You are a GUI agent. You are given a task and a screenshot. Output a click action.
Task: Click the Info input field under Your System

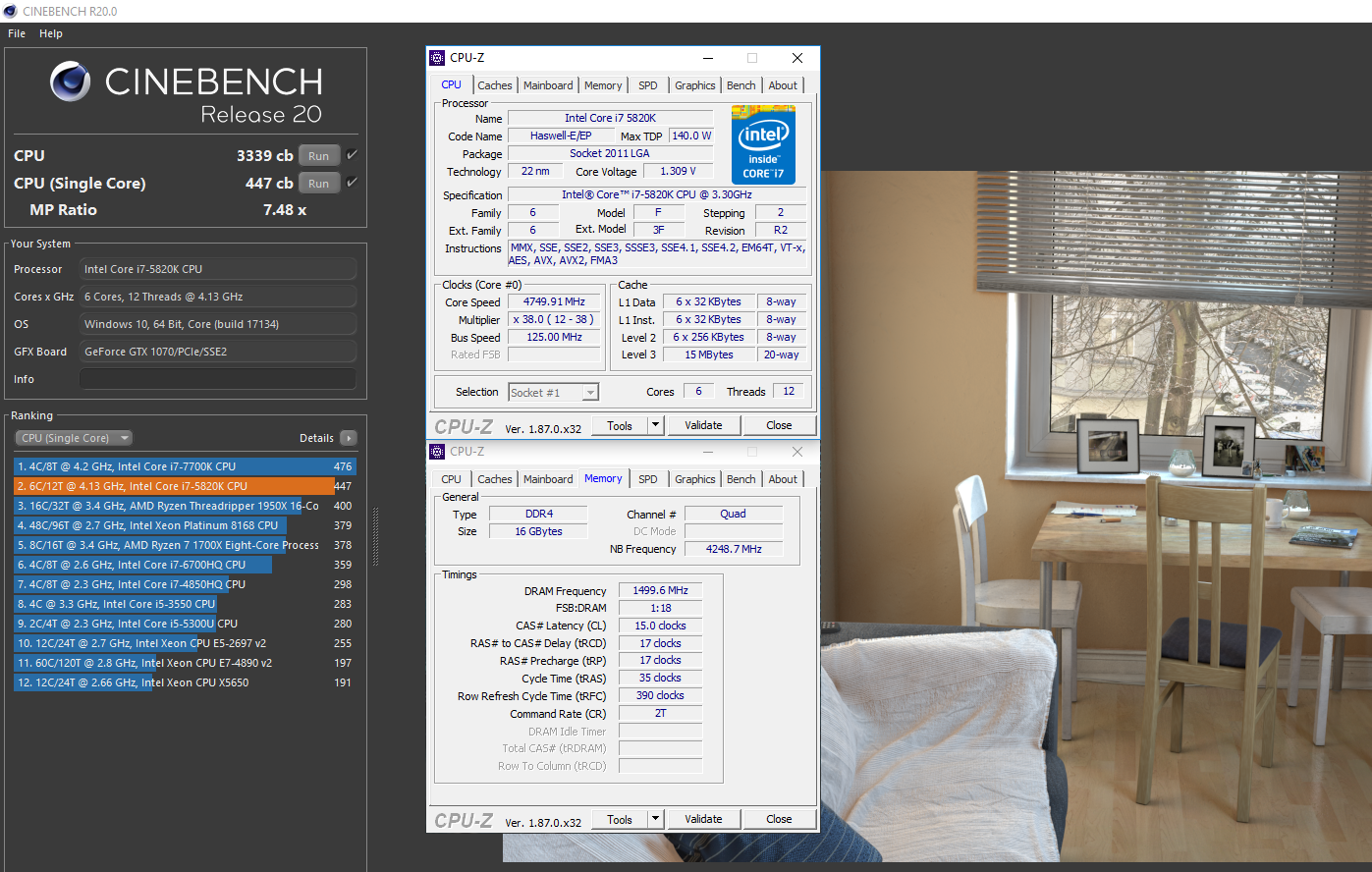(217, 378)
